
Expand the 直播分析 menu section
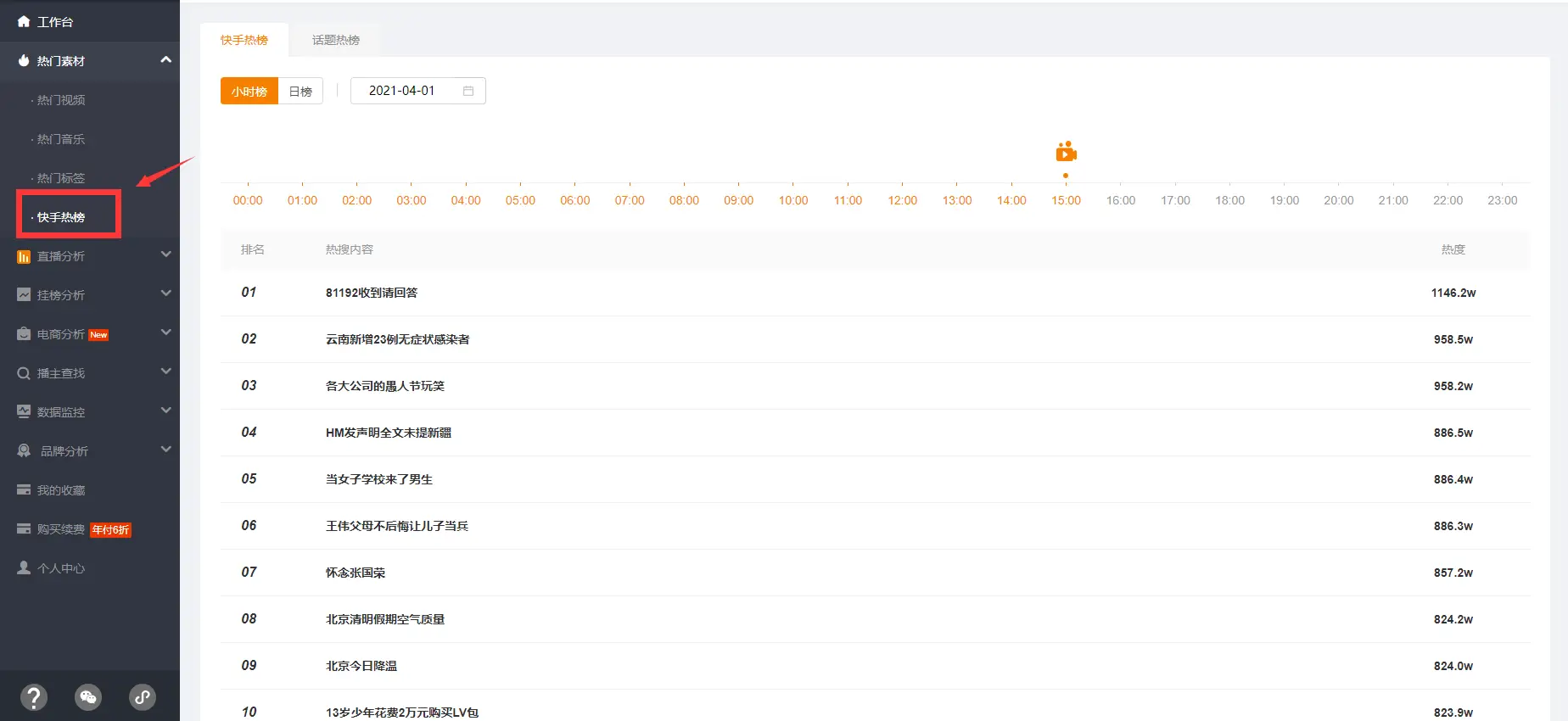pyautogui.click(x=165, y=255)
